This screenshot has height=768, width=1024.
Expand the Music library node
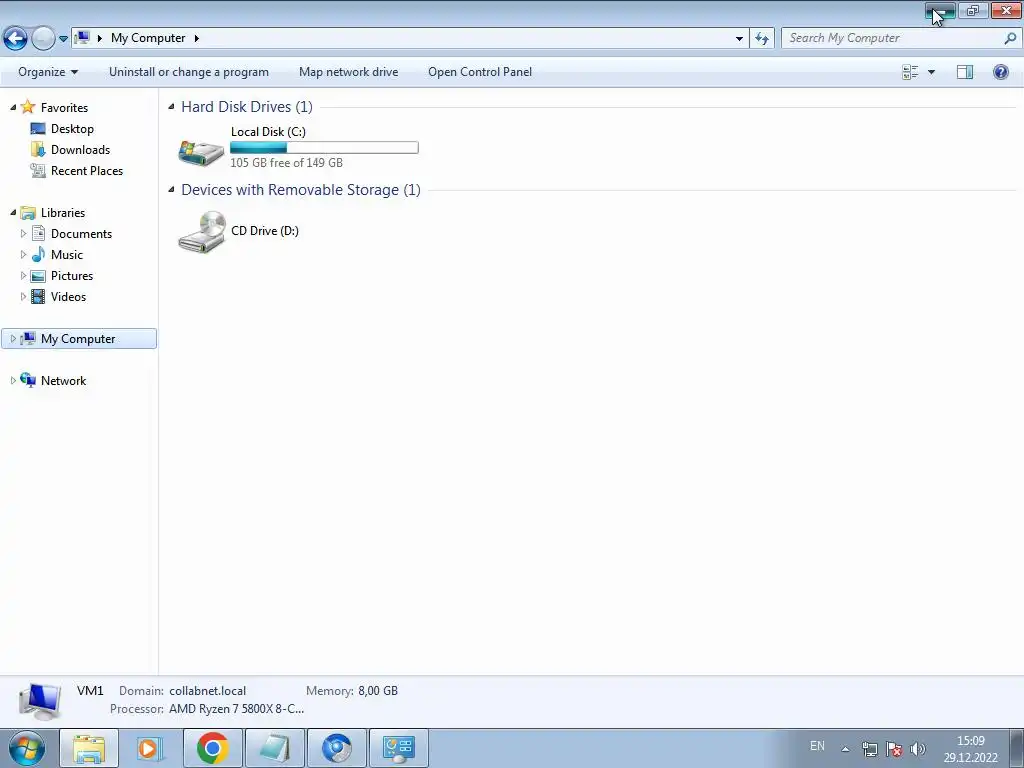(24, 254)
